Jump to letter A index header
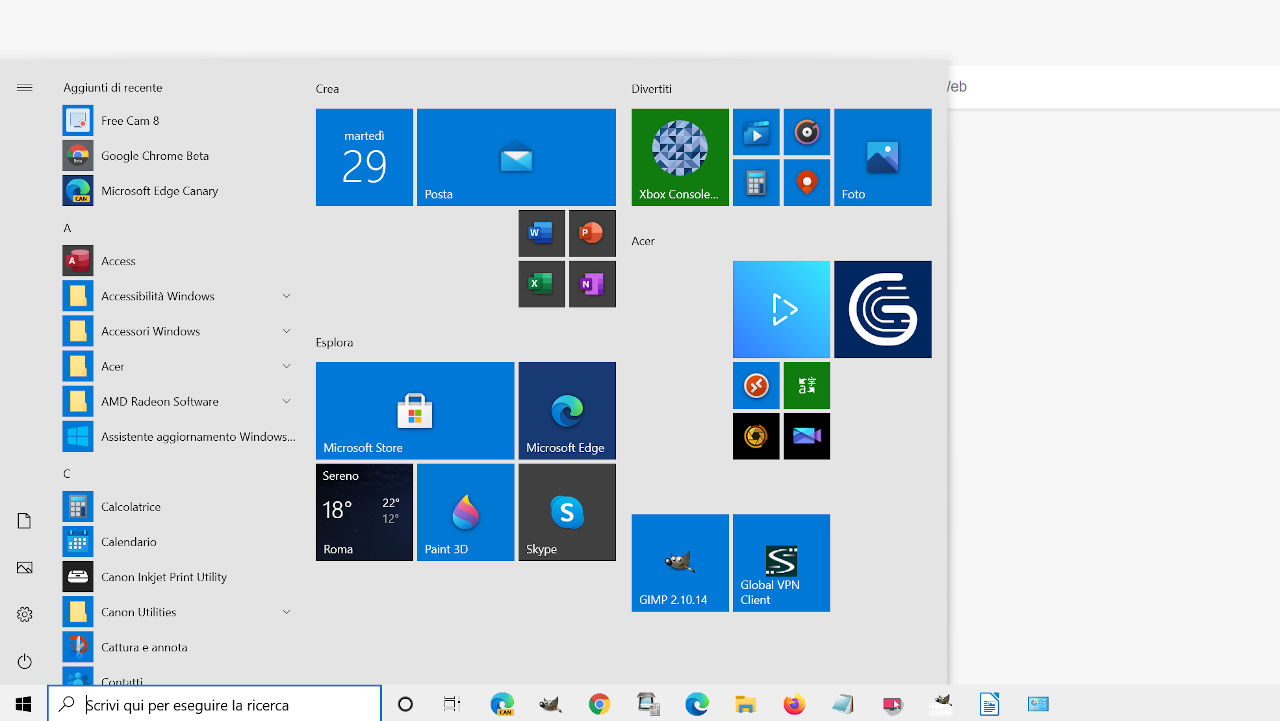 [x=67, y=228]
